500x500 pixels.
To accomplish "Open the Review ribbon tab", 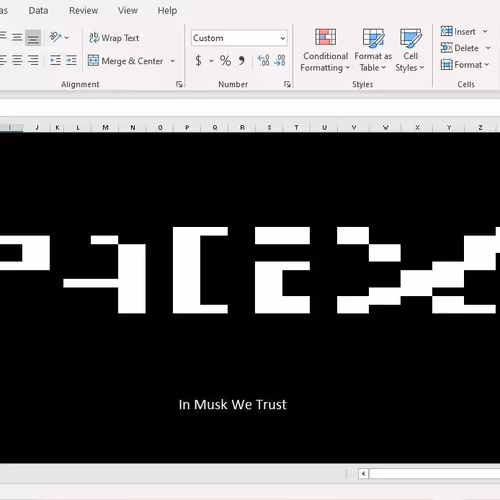I will pyautogui.click(x=83, y=11).
